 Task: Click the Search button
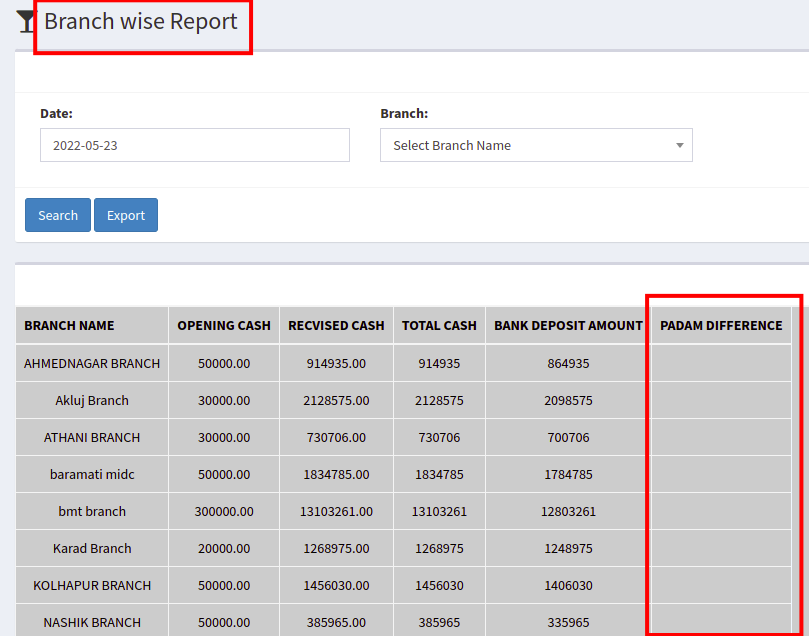coord(58,215)
